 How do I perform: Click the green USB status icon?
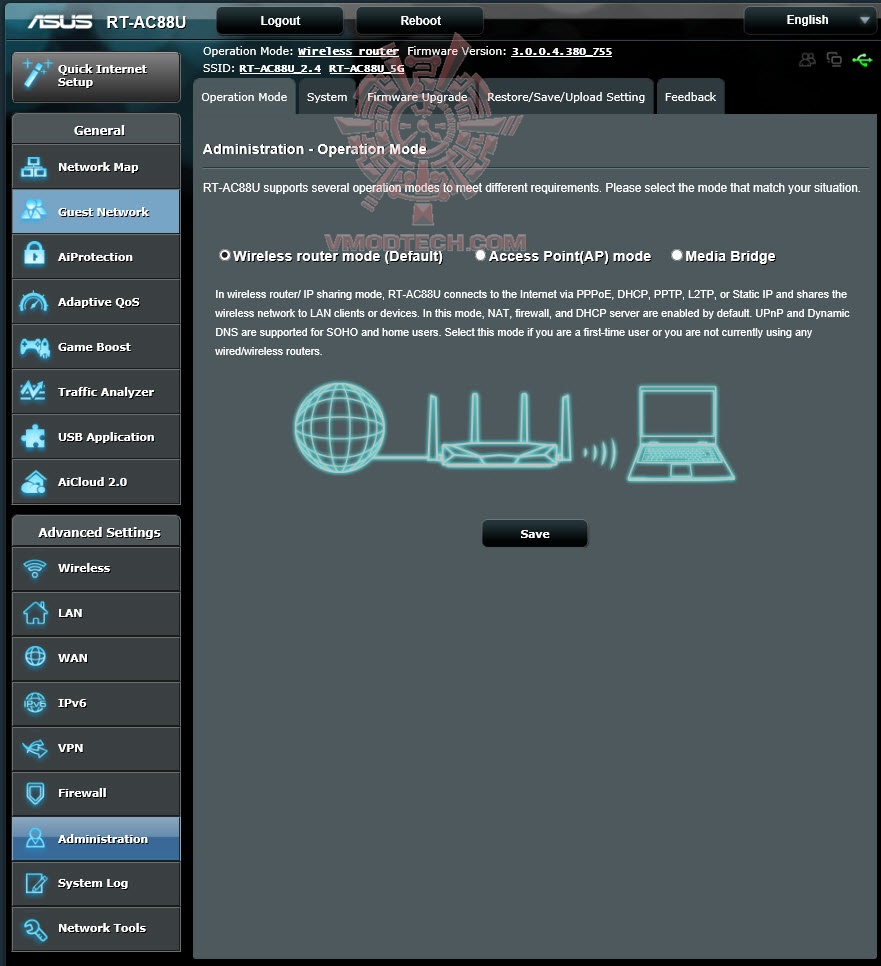(862, 60)
